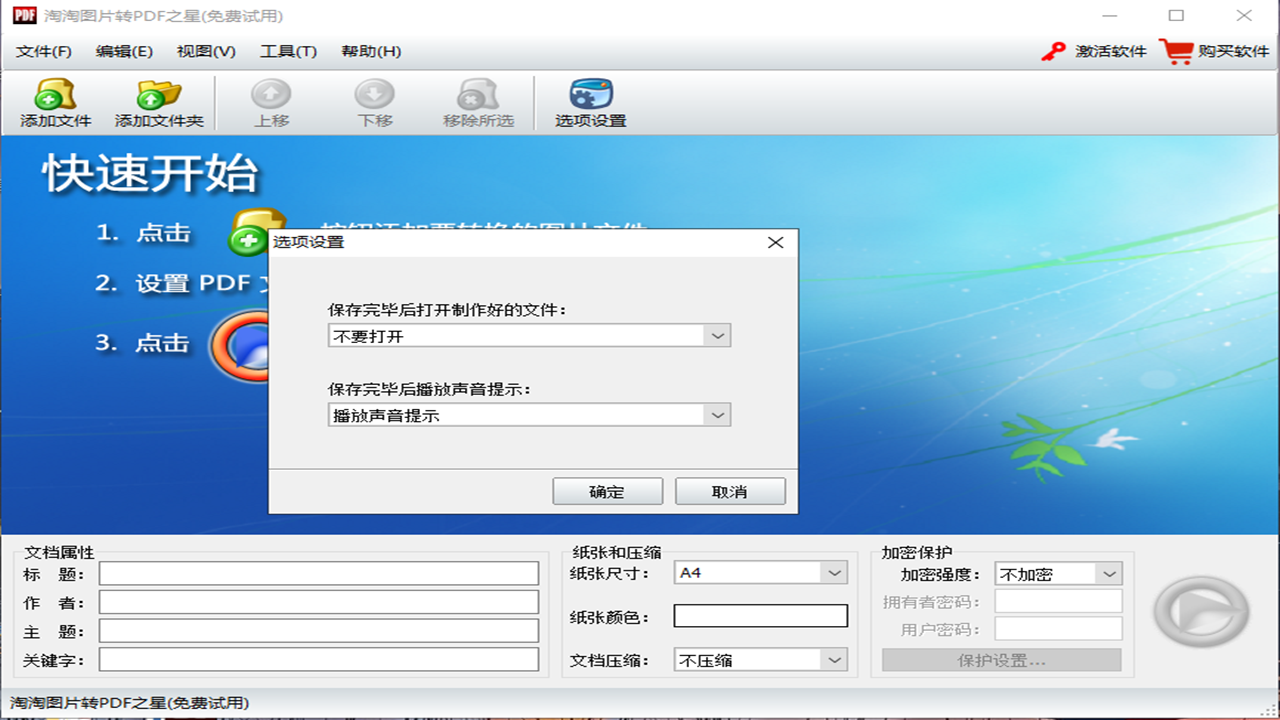Open the 文档压缩 dropdown

pyautogui.click(x=833, y=659)
